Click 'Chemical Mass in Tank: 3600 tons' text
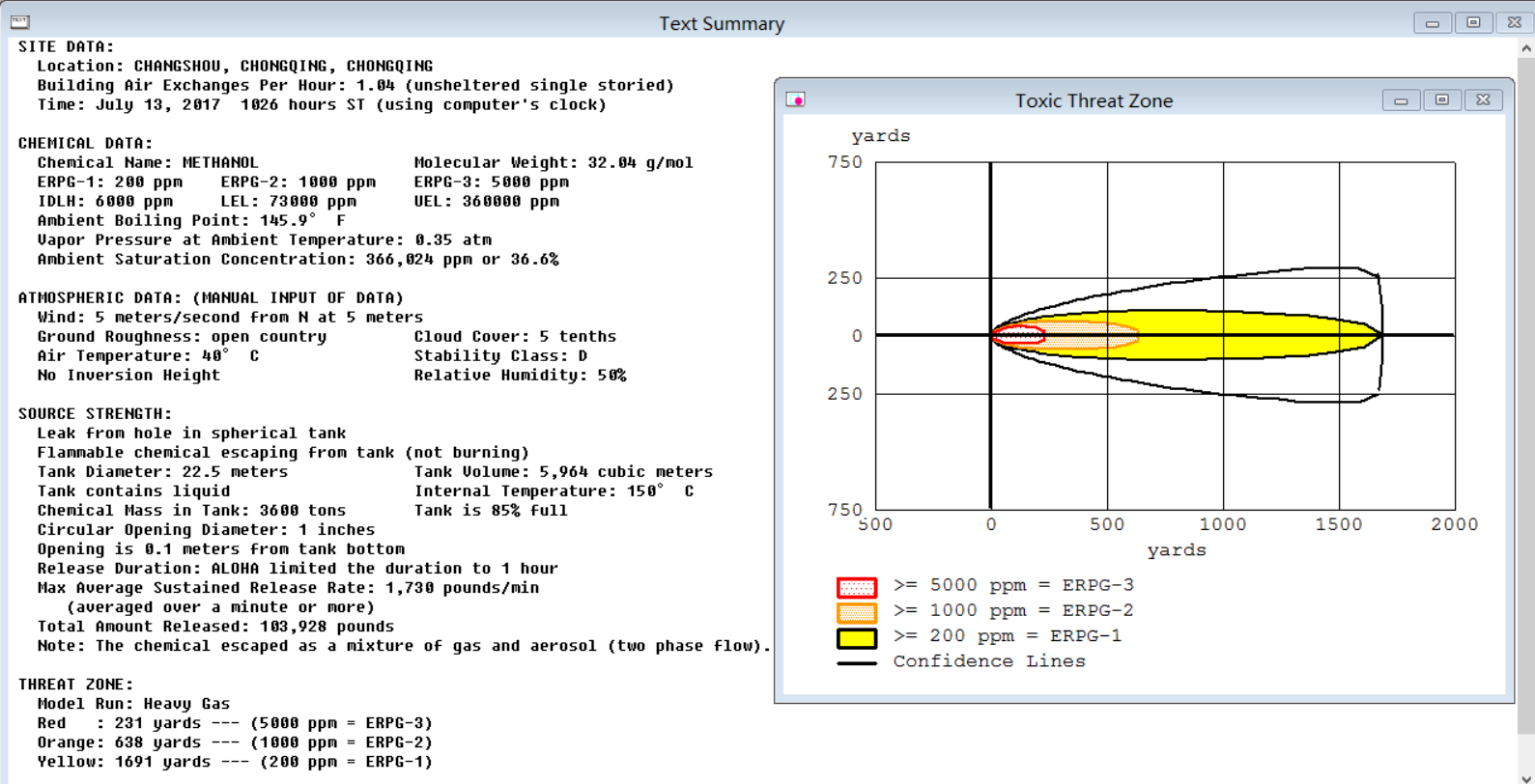The width and height of the screenshot is (1535, 784). coord(191,510)
